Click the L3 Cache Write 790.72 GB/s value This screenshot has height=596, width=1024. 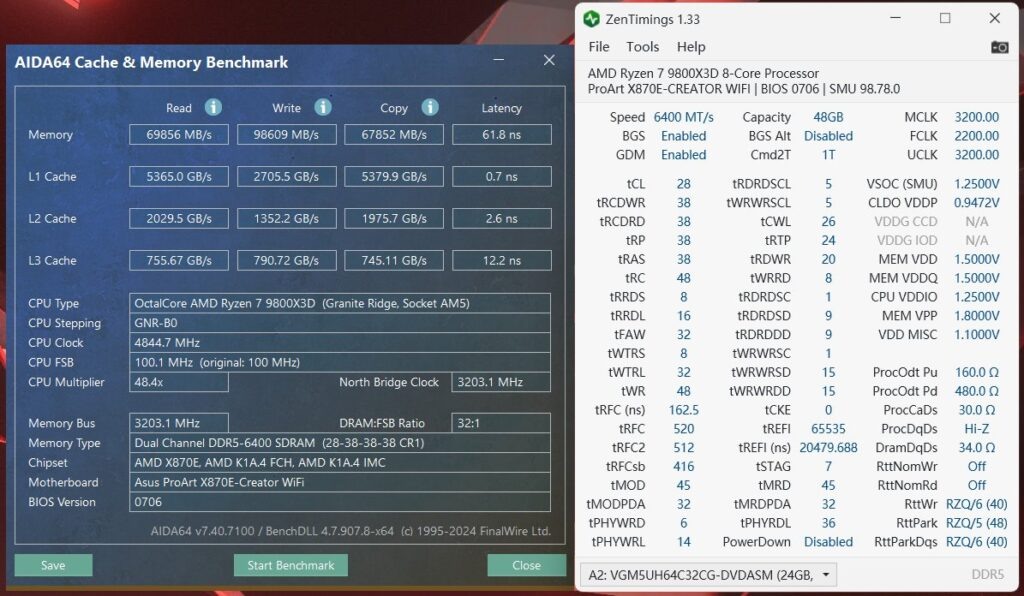click(286, 260)
